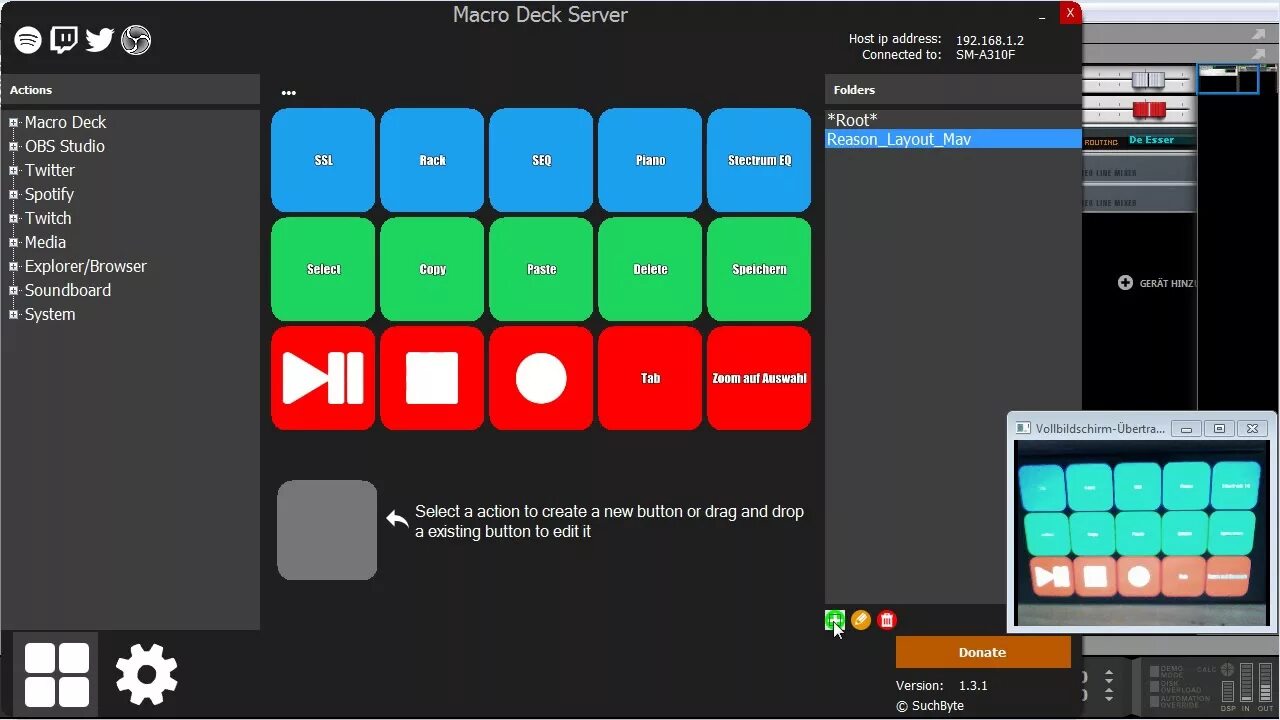Click the Macro Deck tree label
This screenshot has width=1280, height=720.
65,122
